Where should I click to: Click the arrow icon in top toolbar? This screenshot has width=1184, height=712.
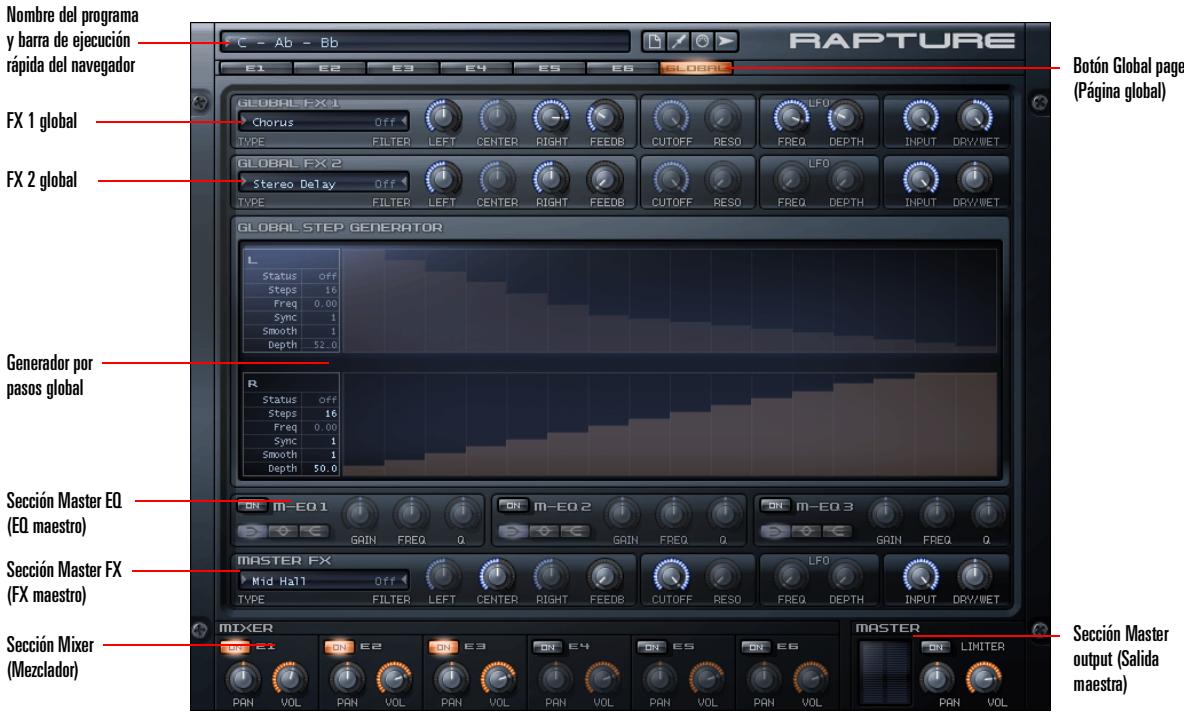(726, 42)
